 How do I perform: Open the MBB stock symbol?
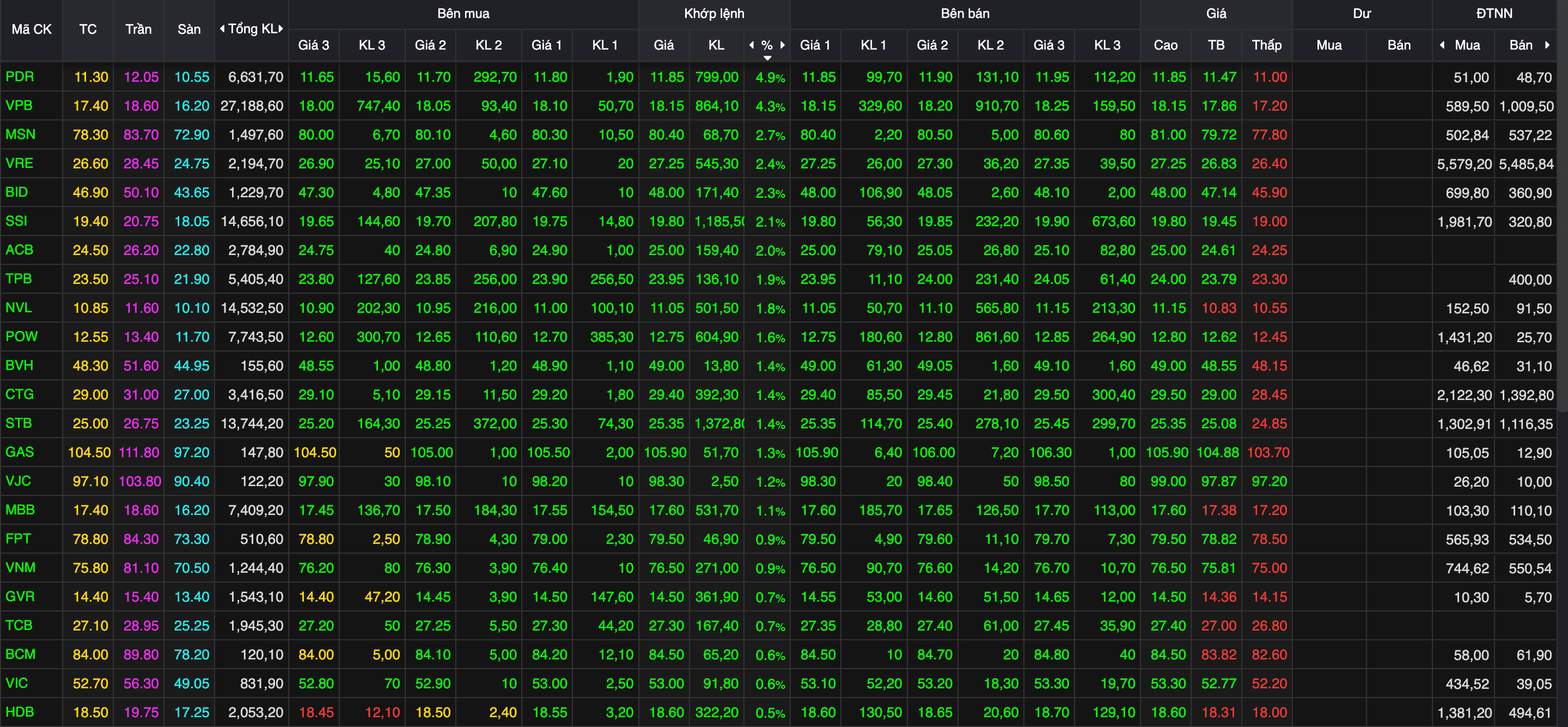coord(20,510)
